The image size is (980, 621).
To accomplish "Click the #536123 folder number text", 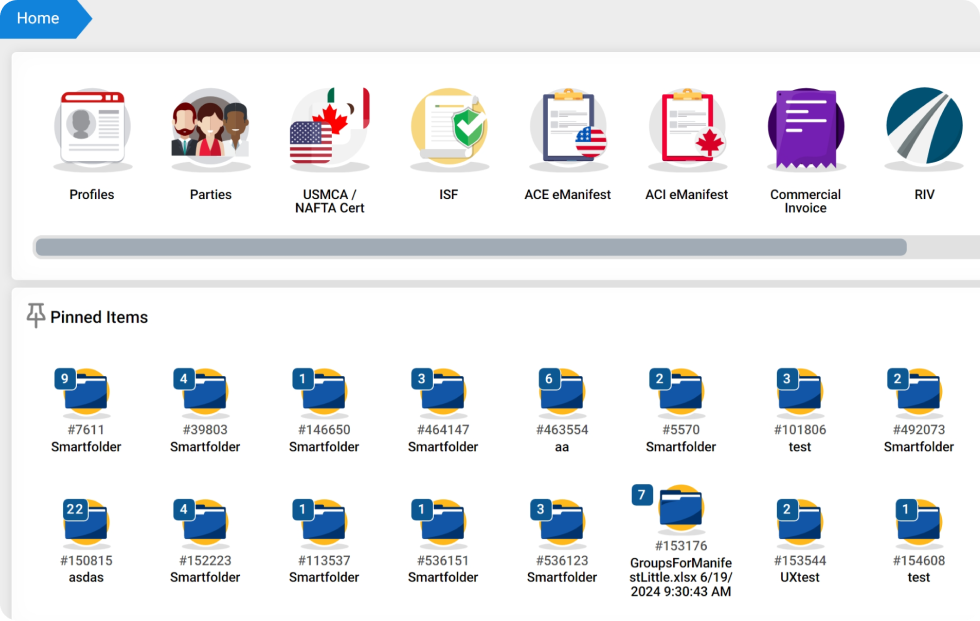I will coord(562,560).
